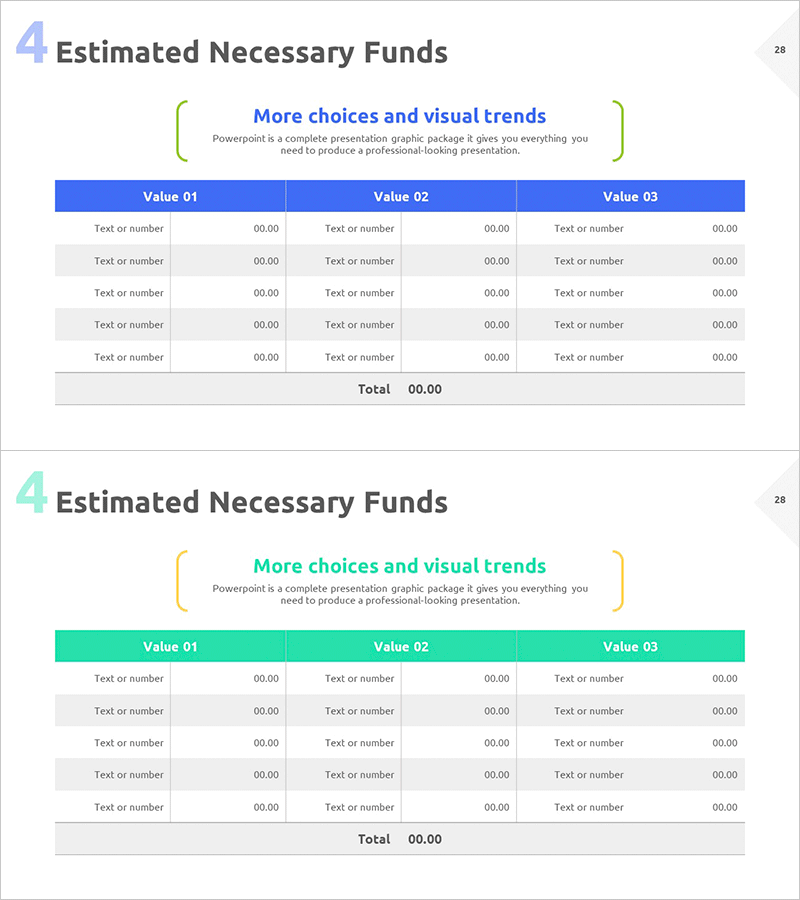Select the blue Value 02 table header
Viewport: 800px width, 900px height.
pyautogui.click(x=401, y=196)
